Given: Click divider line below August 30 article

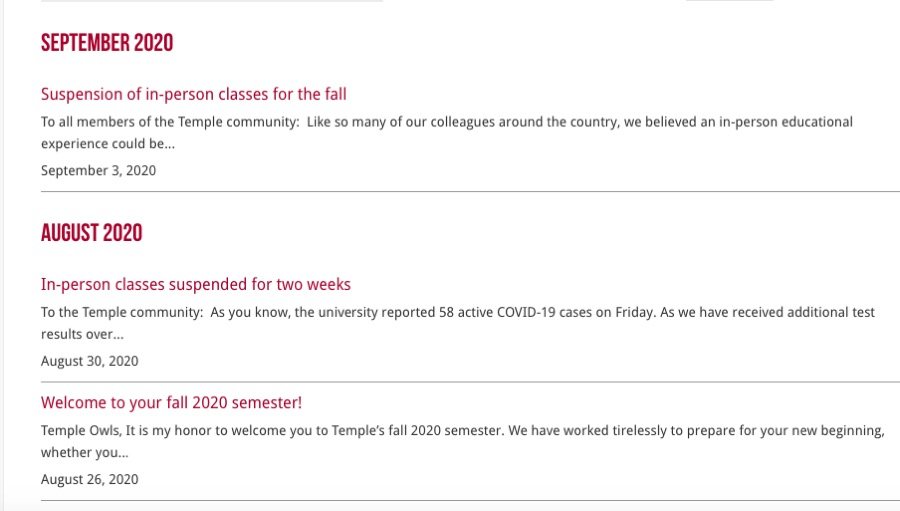Looking at the screenshot, I should click(x=470, y=382).
